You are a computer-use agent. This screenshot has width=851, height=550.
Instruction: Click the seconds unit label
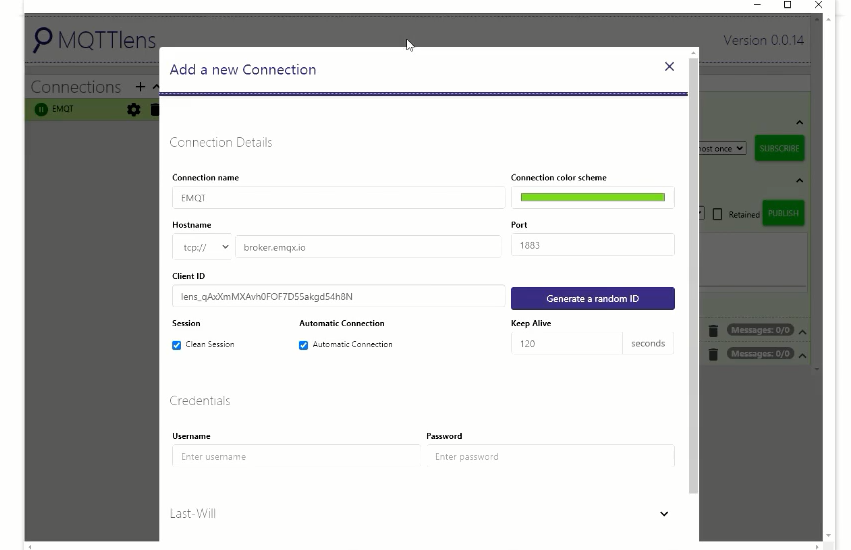(x=648, y=343)
